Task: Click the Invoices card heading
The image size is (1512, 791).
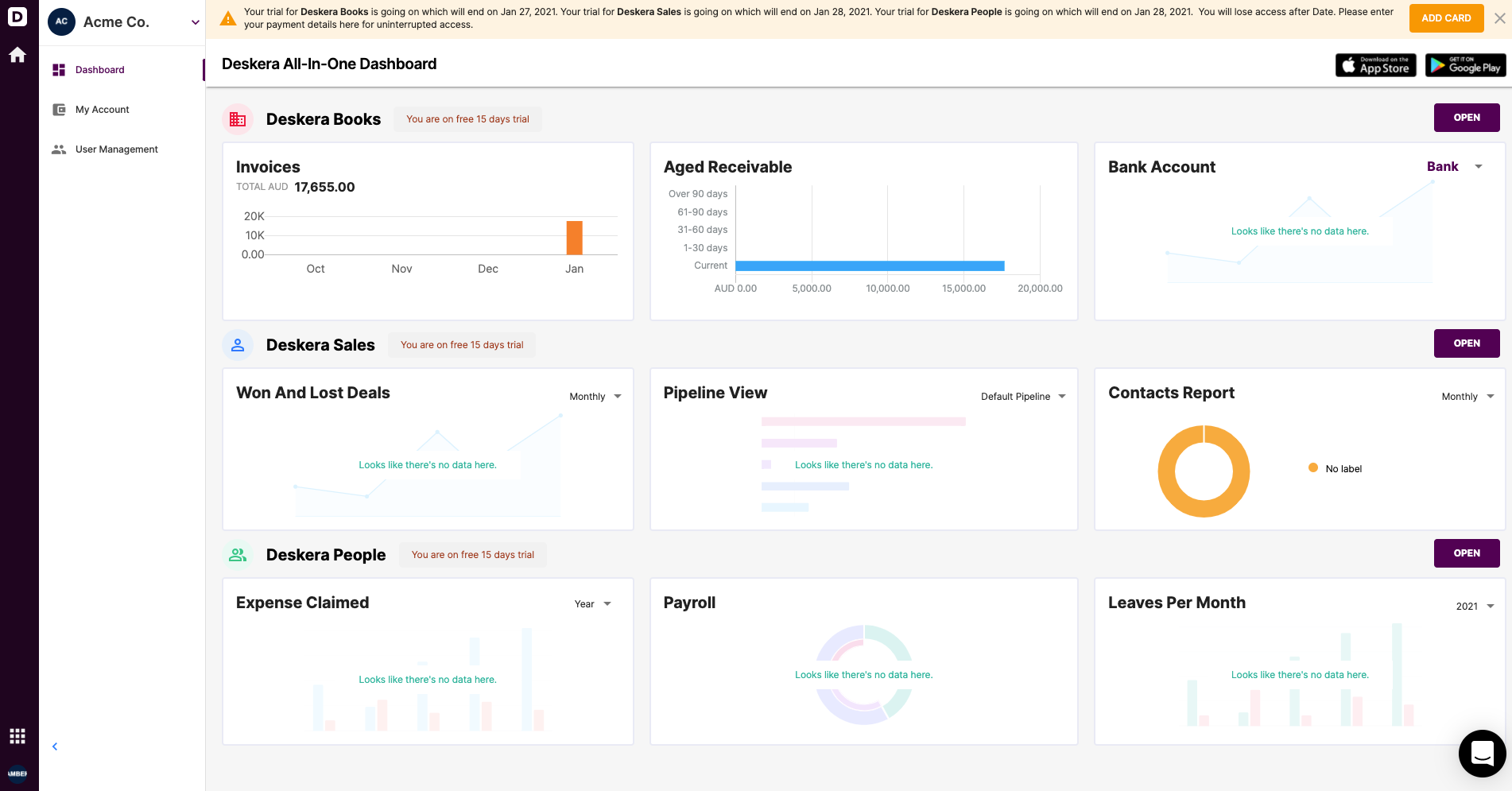Action: [268, 167]
